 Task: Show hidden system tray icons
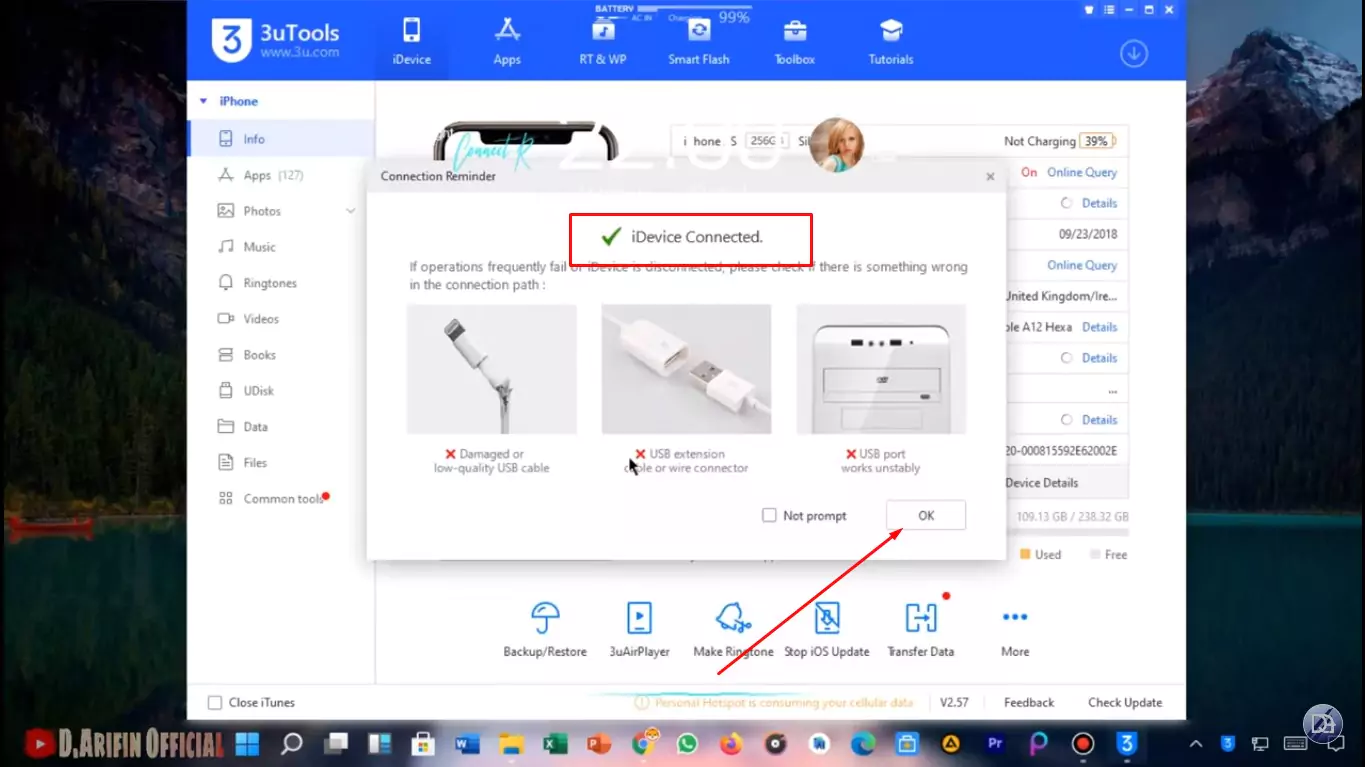[x=1195, y=744]
